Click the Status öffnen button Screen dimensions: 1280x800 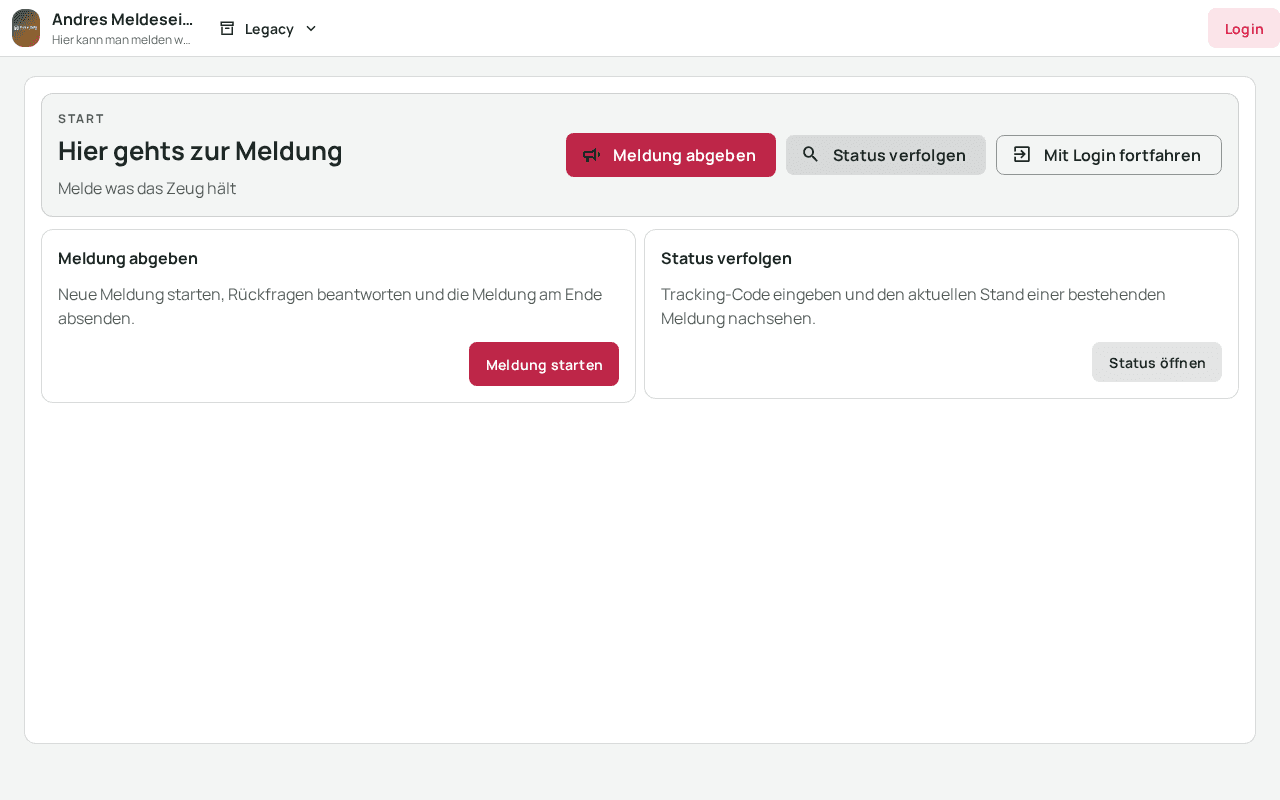pyautogui.click(x=1157, y=362)
